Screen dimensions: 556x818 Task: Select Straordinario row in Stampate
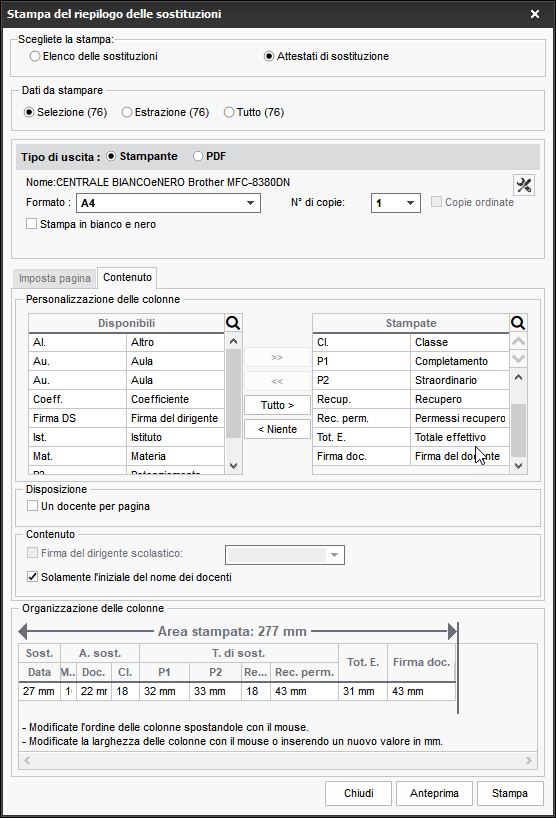click(411, 380)
